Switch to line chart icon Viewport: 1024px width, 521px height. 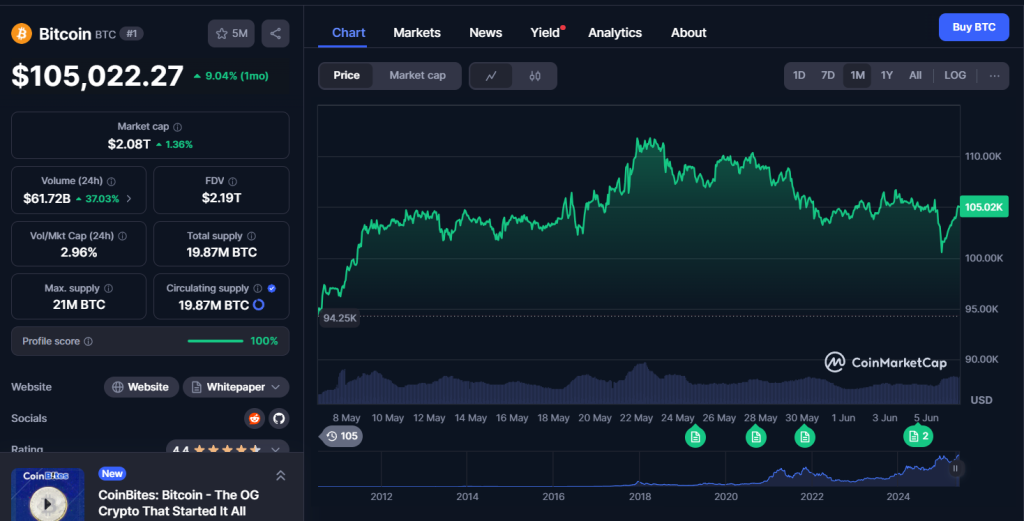[491, 76]
